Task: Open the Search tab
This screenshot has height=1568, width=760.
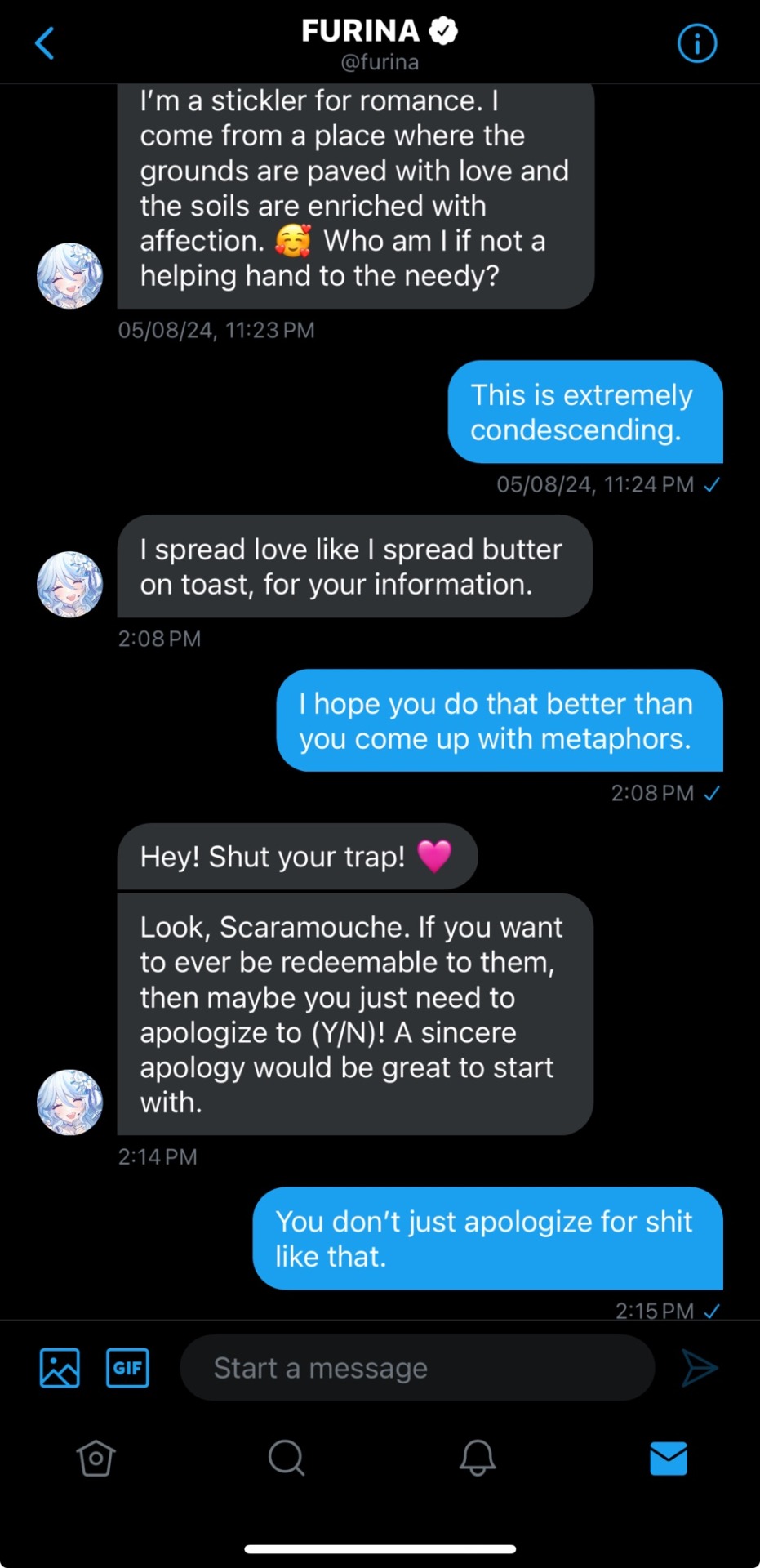Action: (x=286, y=1458)
